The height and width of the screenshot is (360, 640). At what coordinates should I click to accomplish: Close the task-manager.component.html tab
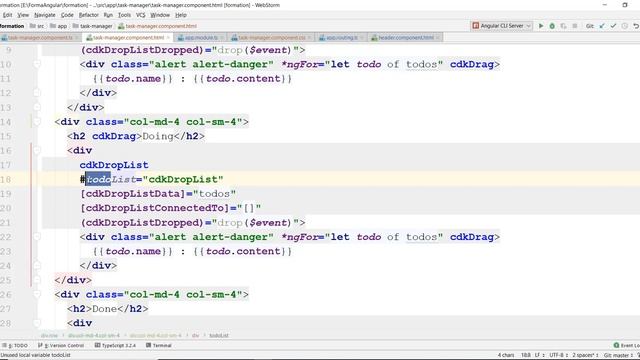[x=168, y=38]
